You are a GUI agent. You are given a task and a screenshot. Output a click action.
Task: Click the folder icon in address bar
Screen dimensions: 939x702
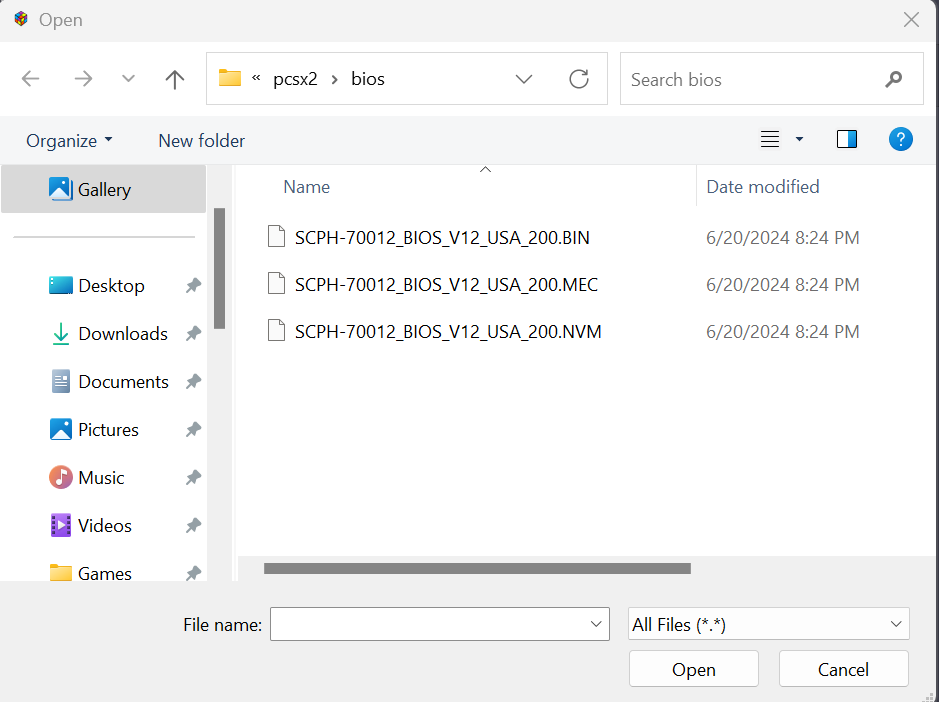tap(230, 78)
